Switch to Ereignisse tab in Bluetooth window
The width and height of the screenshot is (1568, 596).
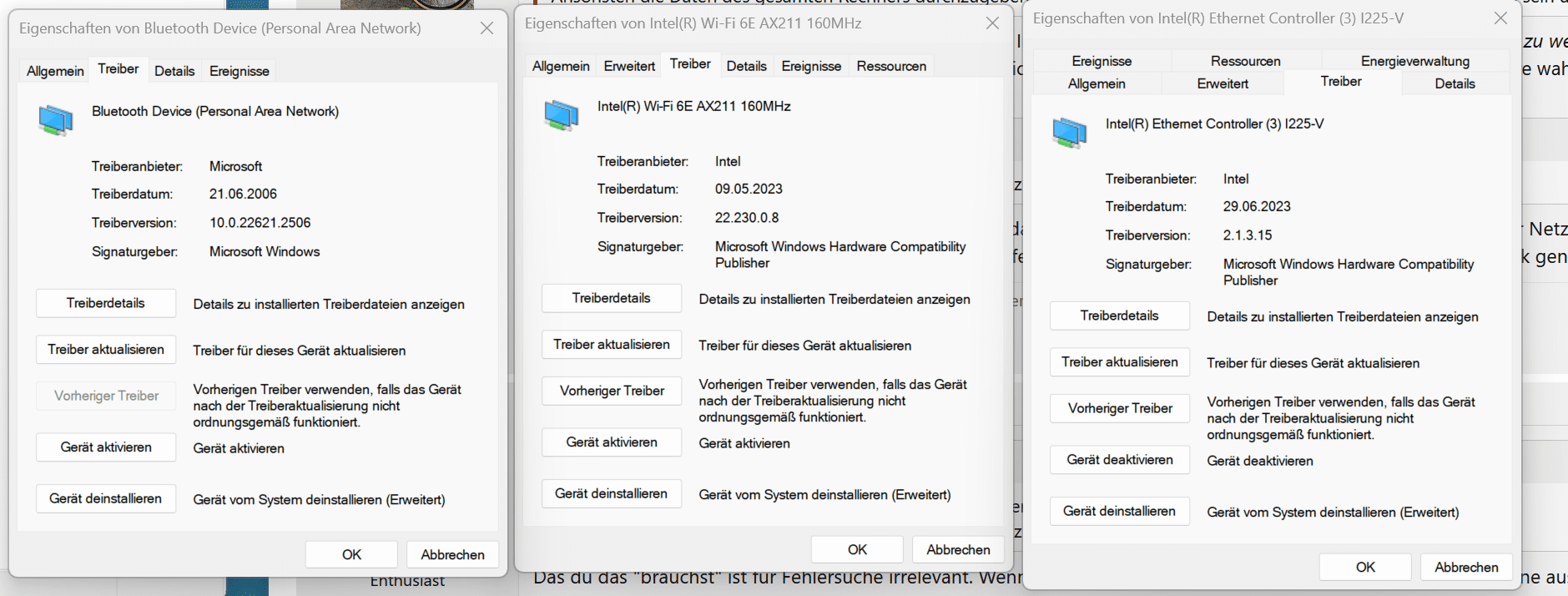(x=239, y=71)
